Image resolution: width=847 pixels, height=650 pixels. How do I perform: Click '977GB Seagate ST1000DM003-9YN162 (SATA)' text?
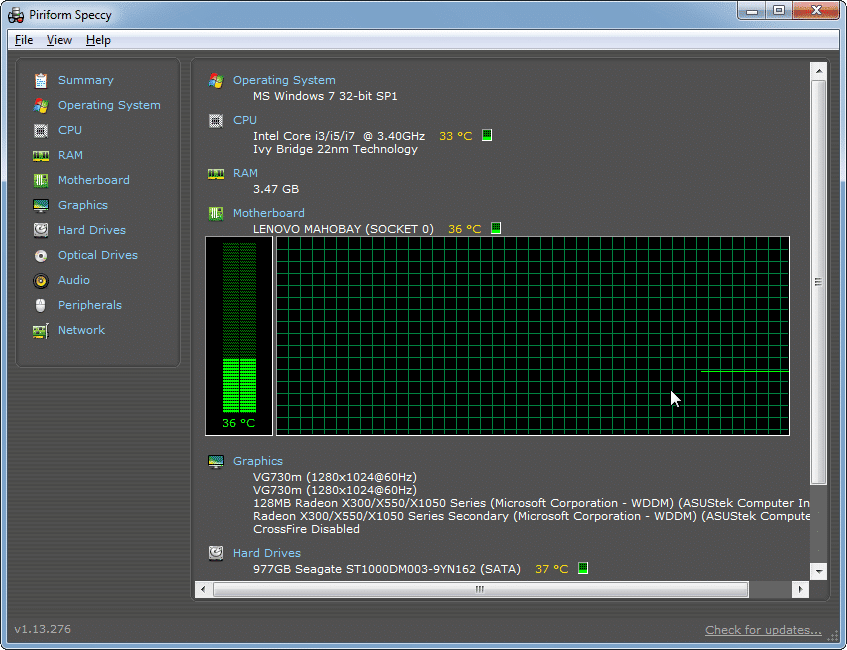tap(387, 569)
